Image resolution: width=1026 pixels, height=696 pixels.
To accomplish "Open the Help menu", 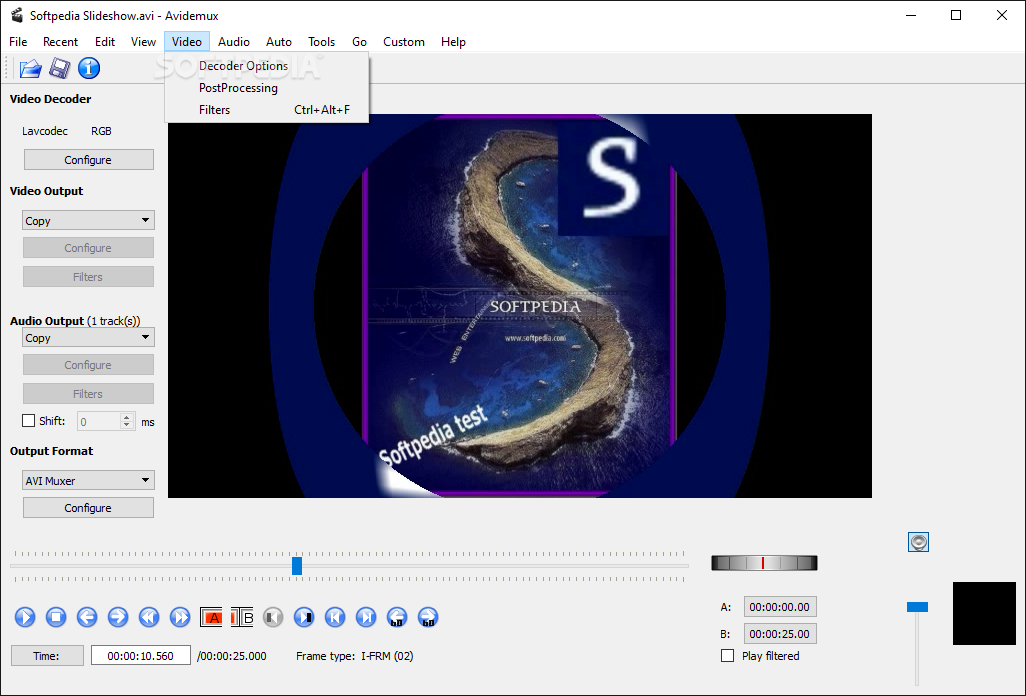I will 453,42.
